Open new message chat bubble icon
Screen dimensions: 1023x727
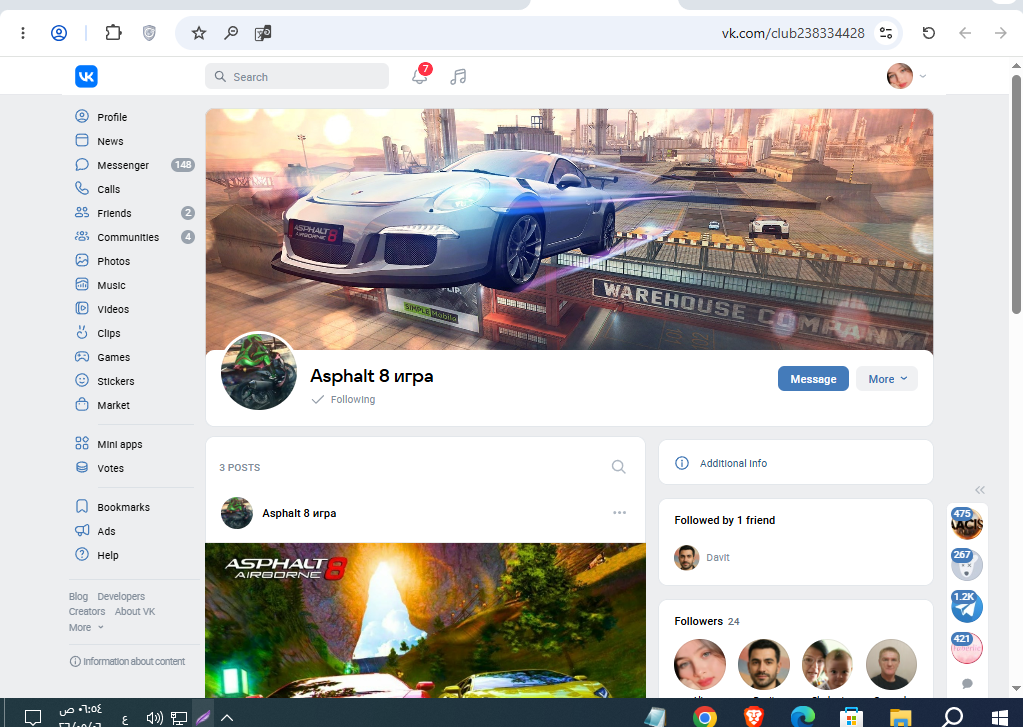click(968, 683)
